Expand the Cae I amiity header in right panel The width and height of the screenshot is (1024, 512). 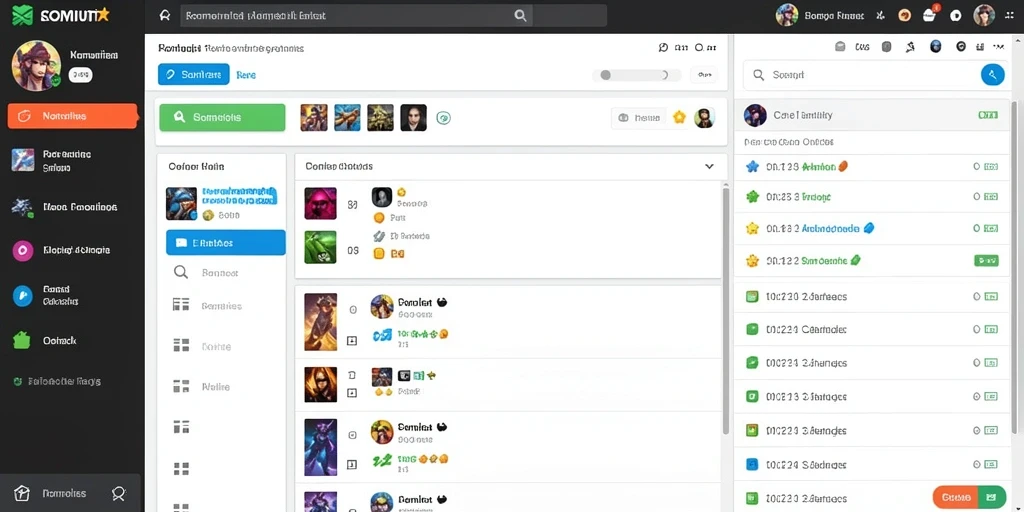click(x=873, y=115)
